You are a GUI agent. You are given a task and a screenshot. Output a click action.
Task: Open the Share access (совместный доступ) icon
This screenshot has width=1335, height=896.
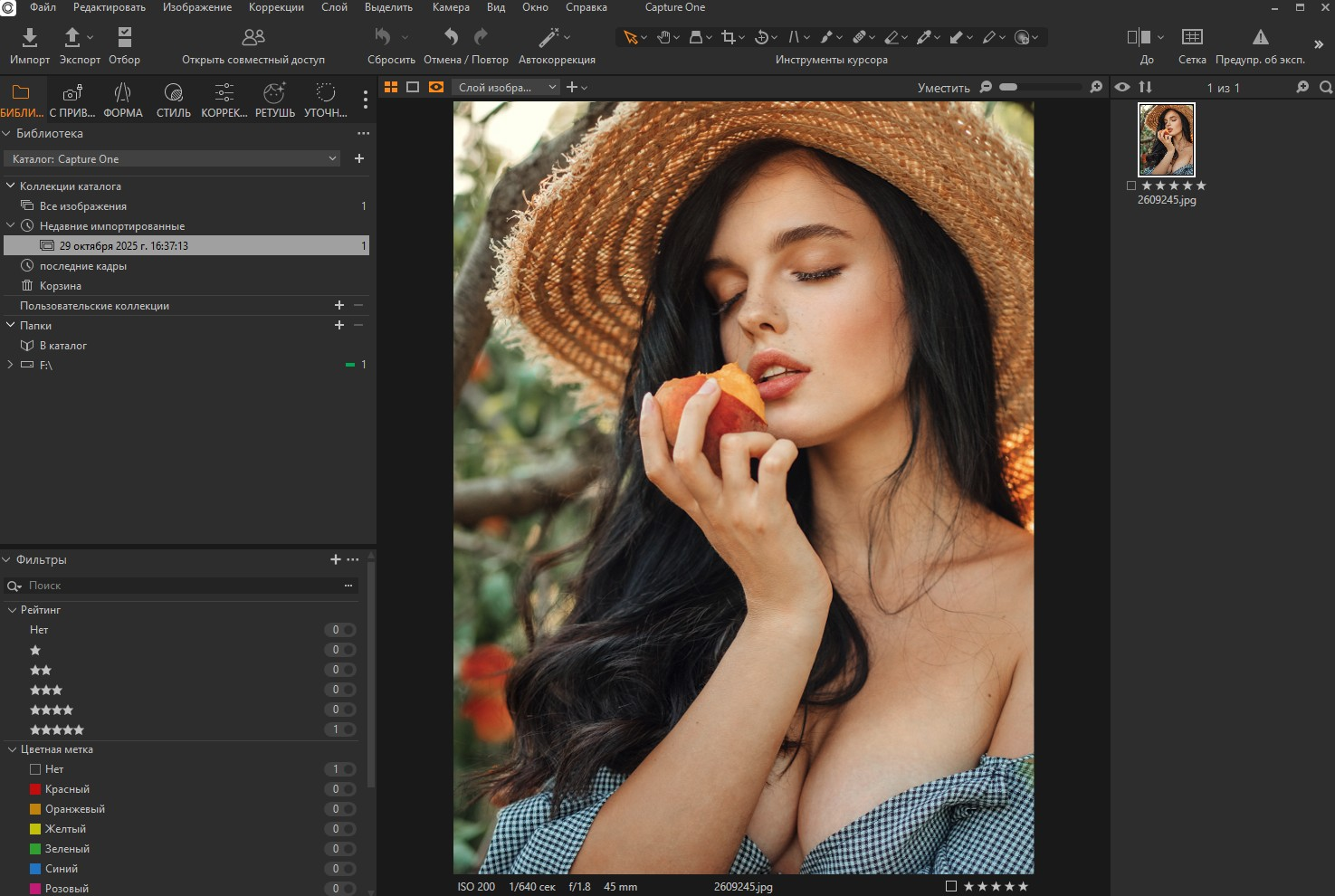coord(253,37)
